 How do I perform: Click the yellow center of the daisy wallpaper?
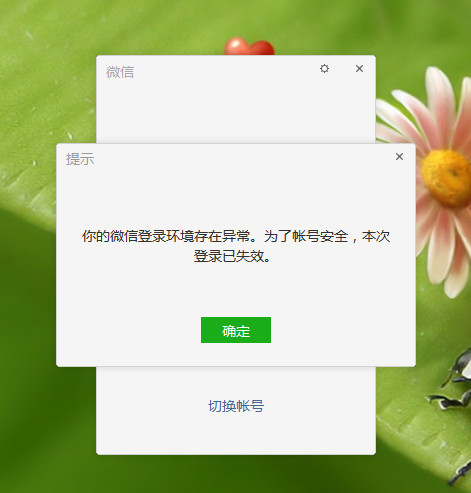(447, 177)
